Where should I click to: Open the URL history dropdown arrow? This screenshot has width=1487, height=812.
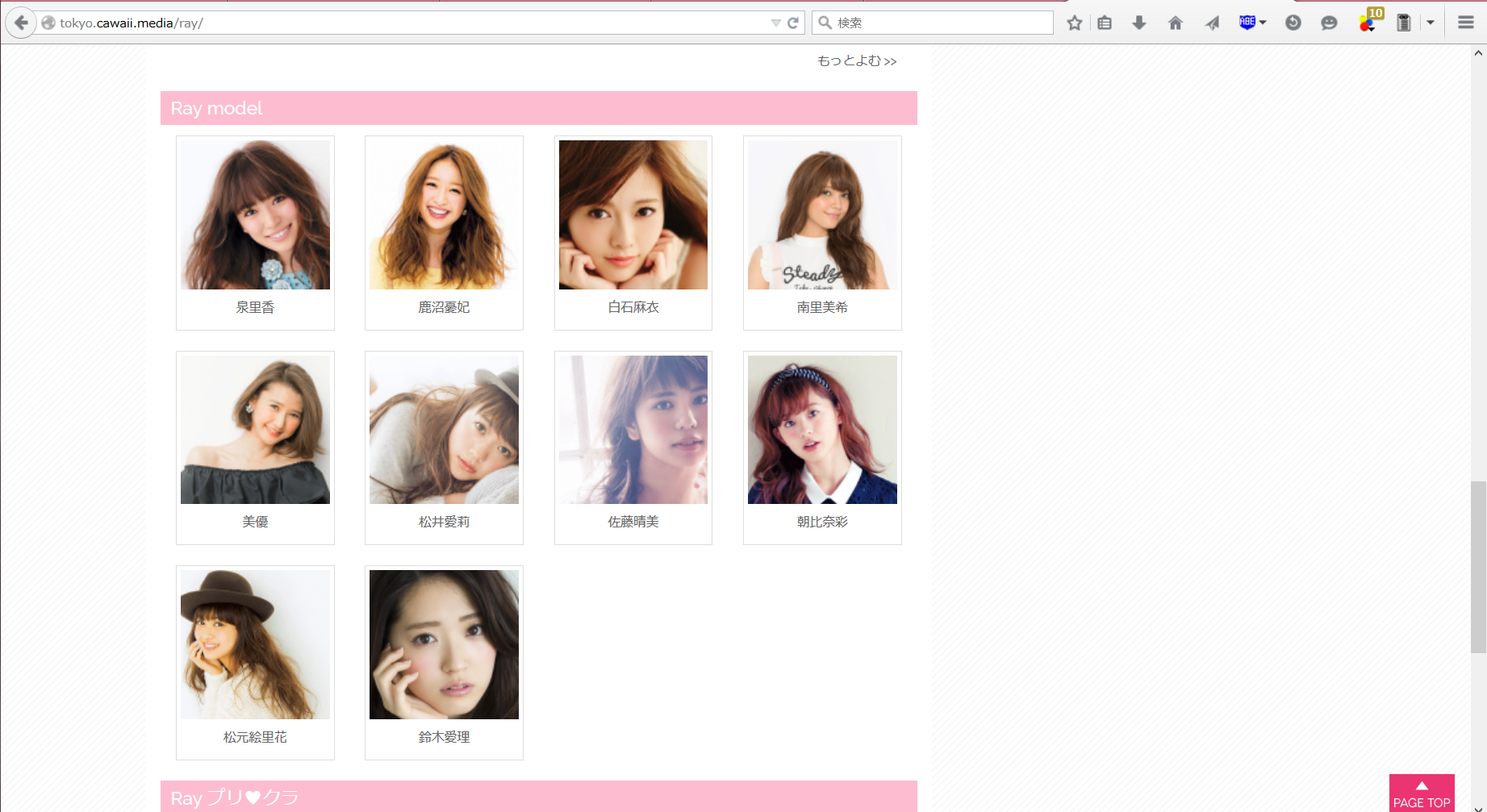775,23
